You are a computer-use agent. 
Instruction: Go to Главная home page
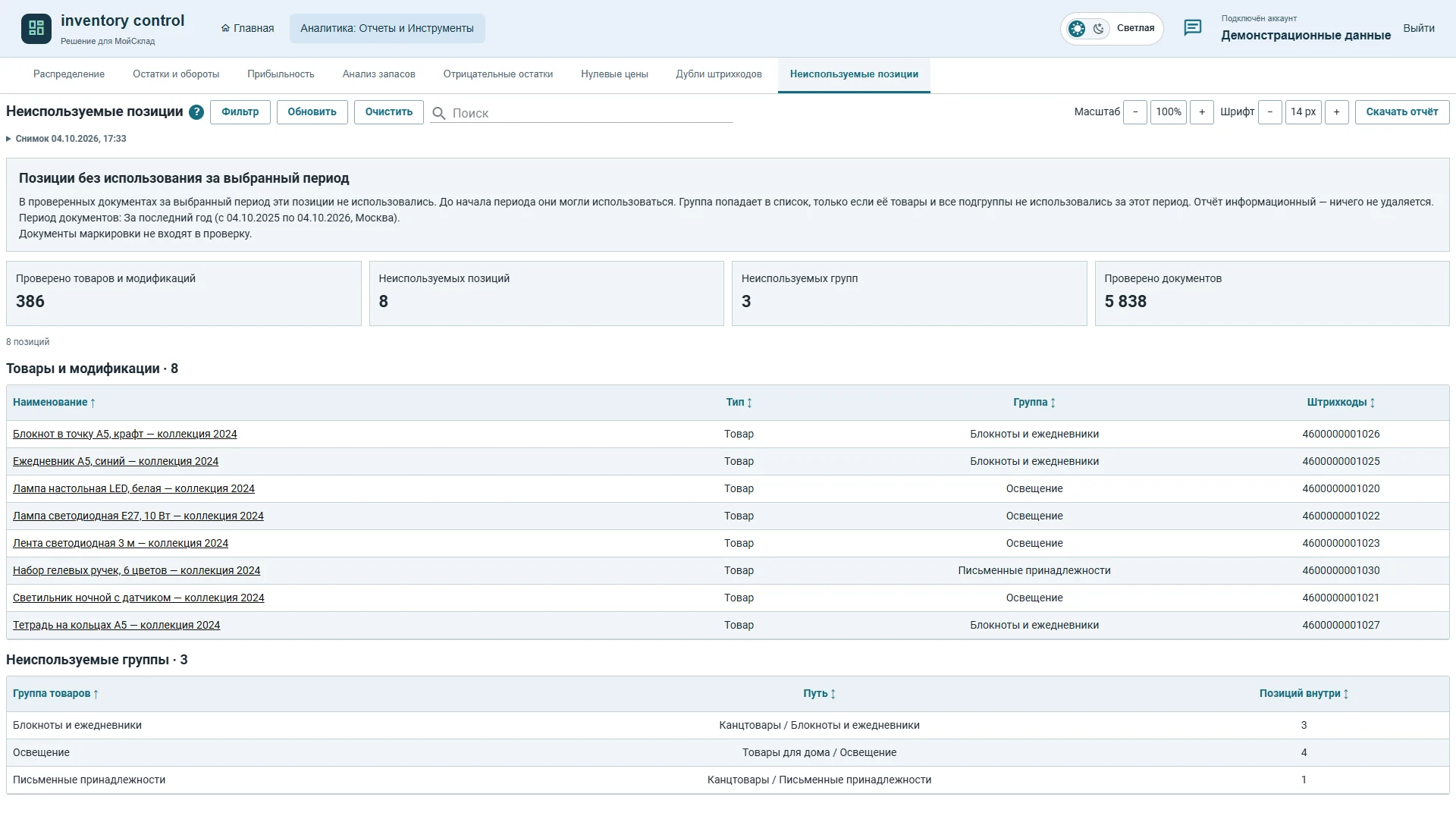point(247,29)
